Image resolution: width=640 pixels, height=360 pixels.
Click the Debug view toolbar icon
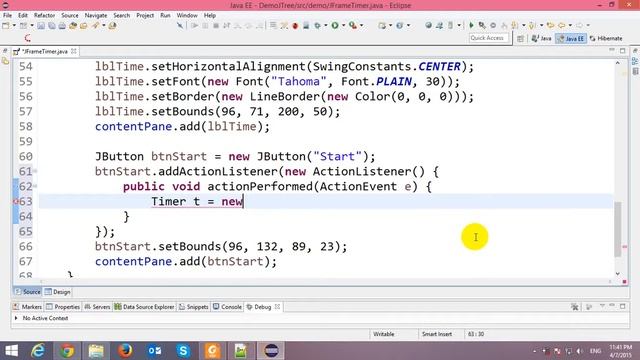point(575,307)
